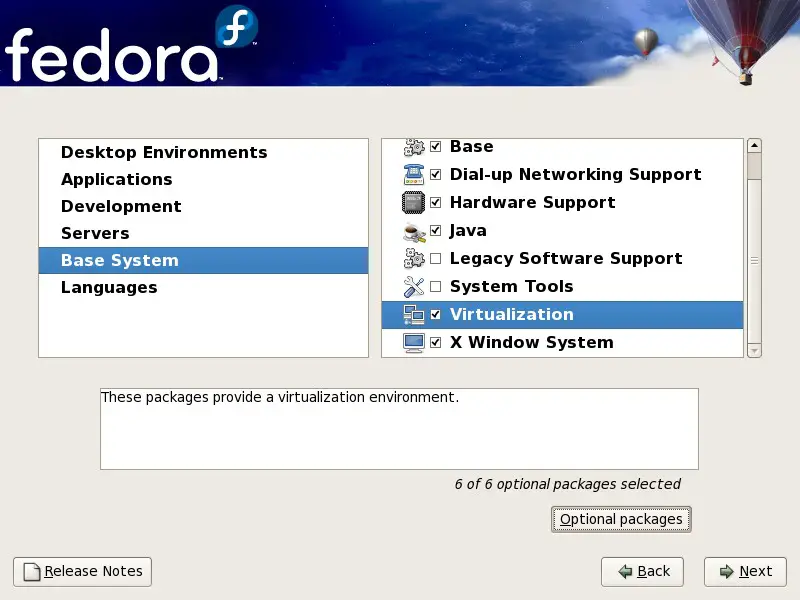Uncheck the Base package group checkbox

point(436,146)
